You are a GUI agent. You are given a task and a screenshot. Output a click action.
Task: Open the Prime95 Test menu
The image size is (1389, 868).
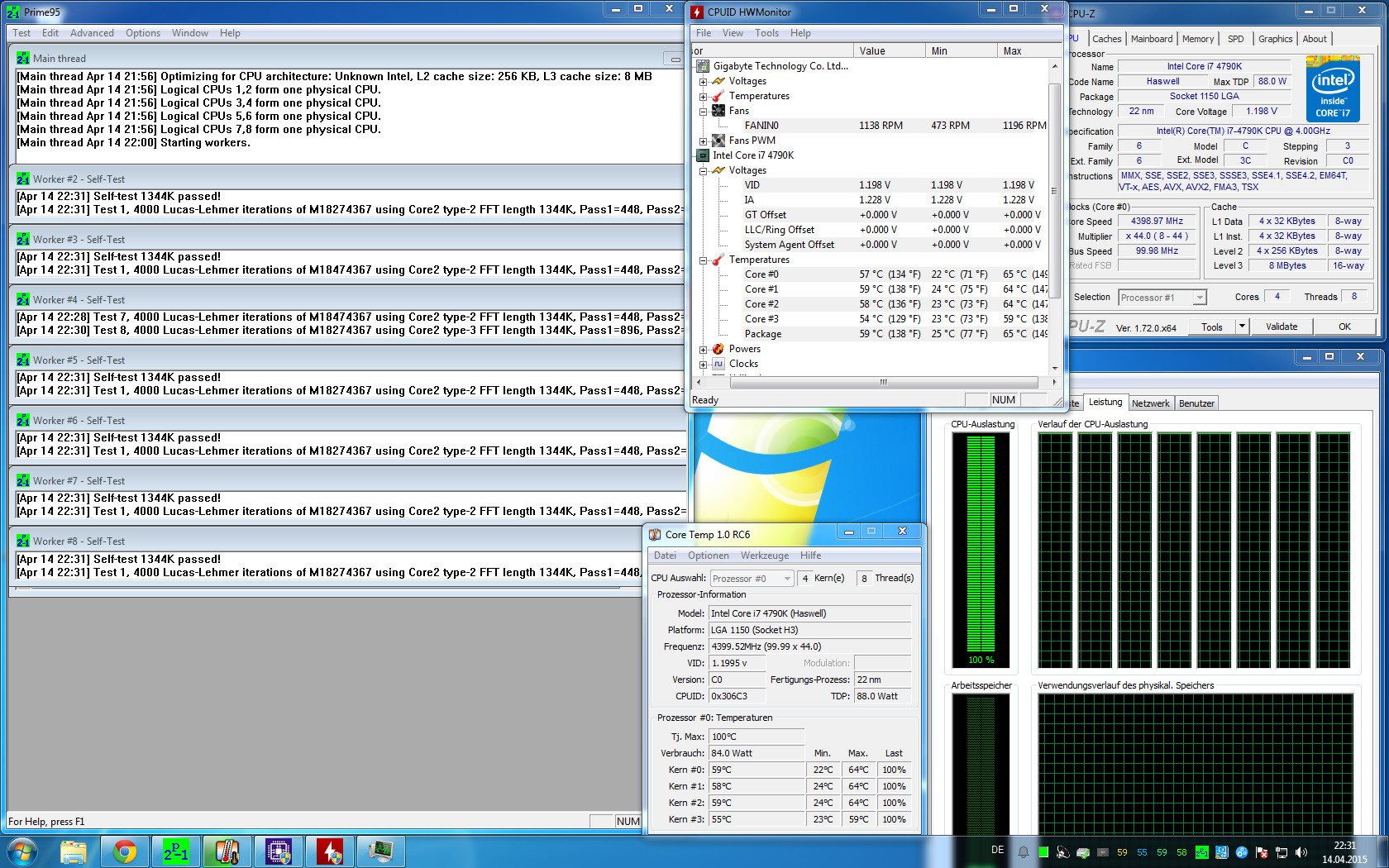pos(21,33)
